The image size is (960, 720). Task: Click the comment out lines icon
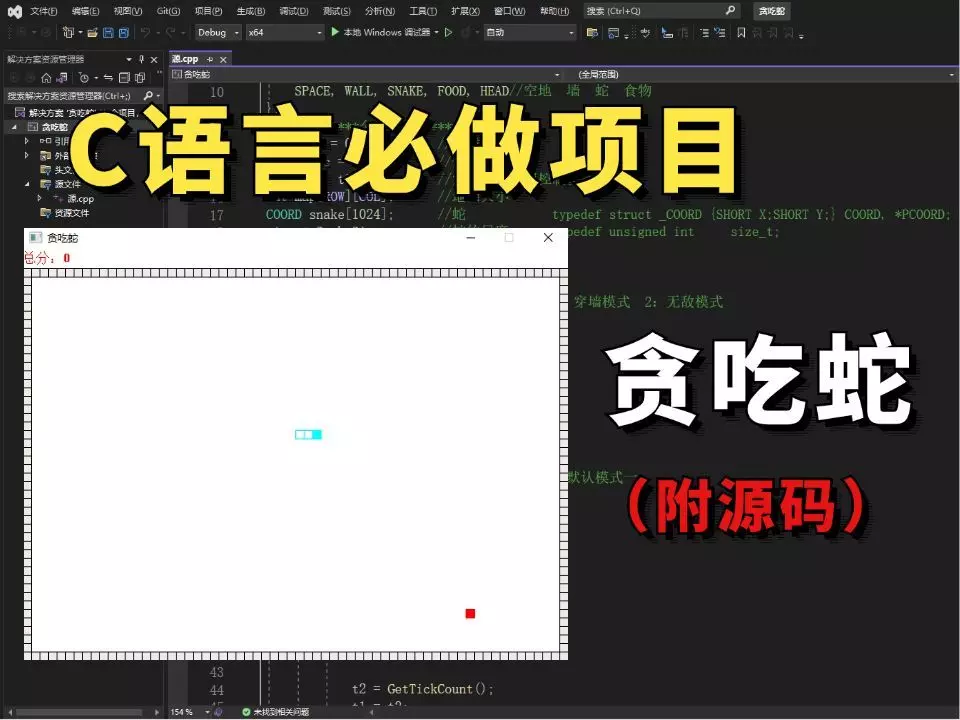[x=704, y=32]
